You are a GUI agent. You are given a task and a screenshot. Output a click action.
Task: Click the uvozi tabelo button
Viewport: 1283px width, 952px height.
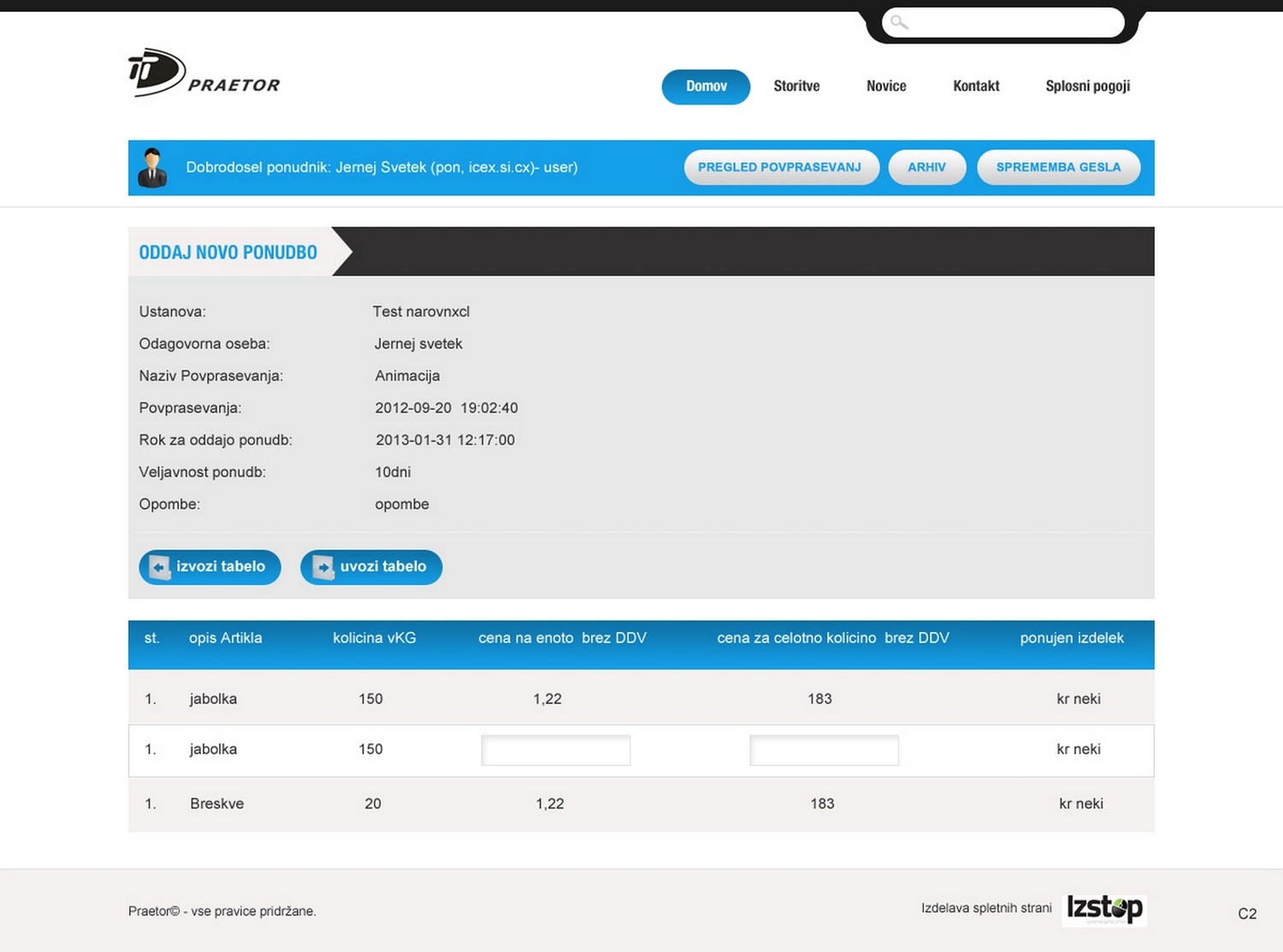click(x=371, y=567)
